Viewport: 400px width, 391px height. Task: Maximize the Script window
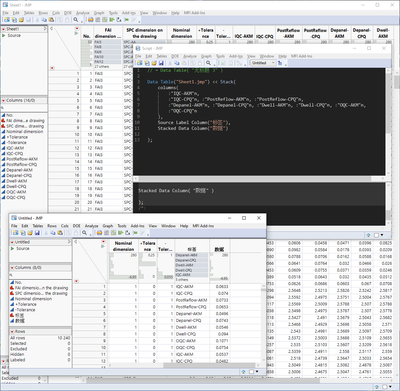(369, 48)
